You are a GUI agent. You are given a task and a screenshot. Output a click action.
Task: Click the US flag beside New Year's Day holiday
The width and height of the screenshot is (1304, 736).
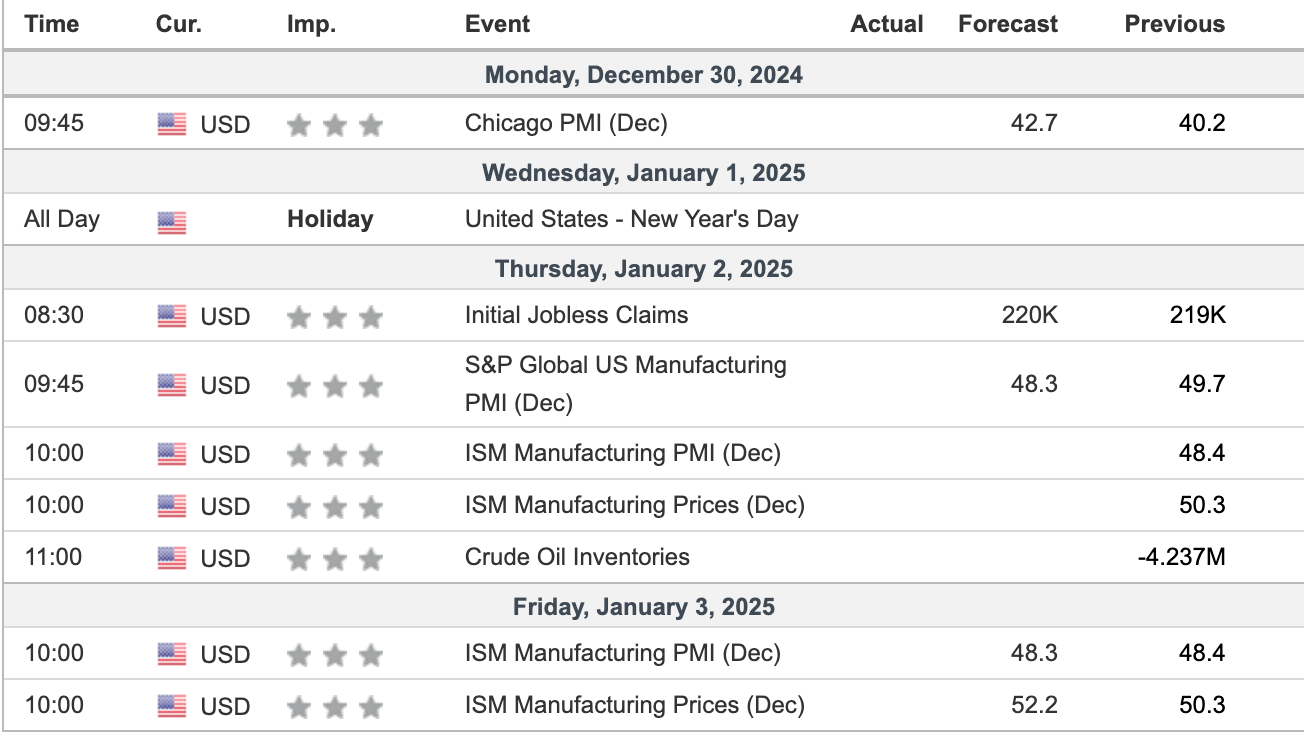click(x=172, y=221)
